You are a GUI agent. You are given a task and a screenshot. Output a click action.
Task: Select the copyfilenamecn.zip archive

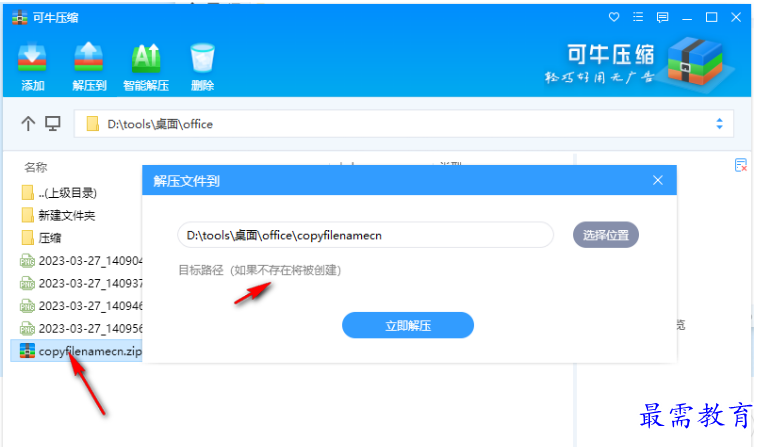pos(77,351)
